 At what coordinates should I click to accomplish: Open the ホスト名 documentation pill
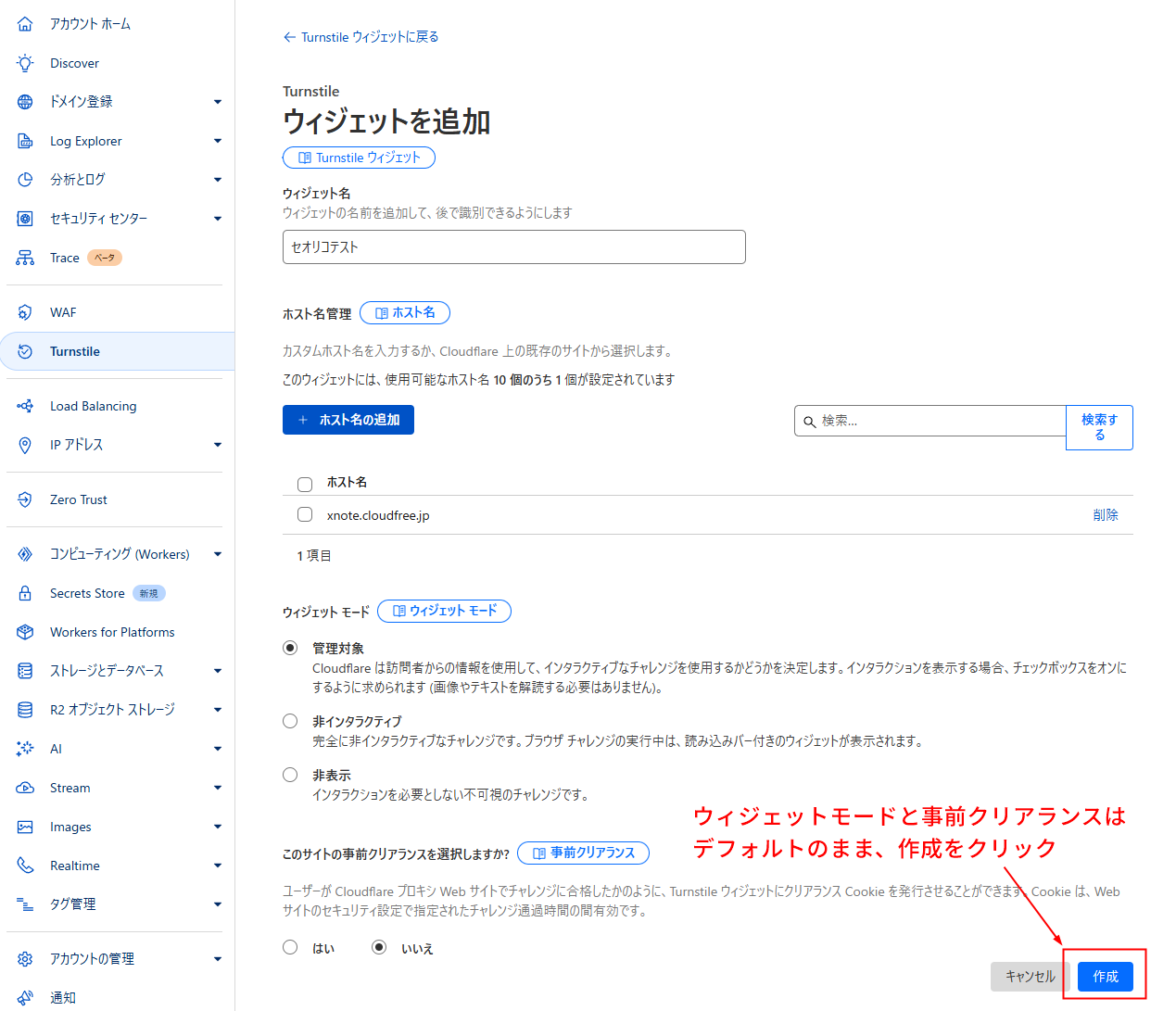(x=405, y=313)
